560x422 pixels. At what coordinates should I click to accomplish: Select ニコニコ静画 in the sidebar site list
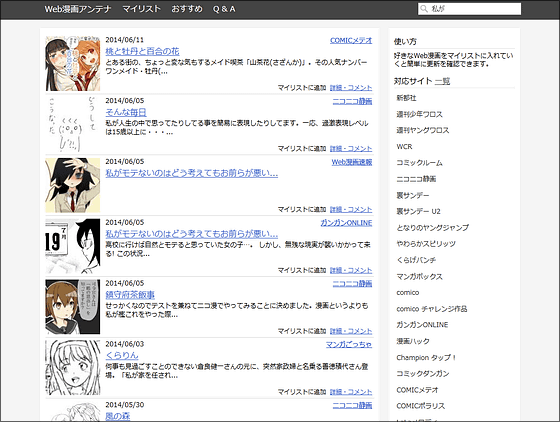416,179
